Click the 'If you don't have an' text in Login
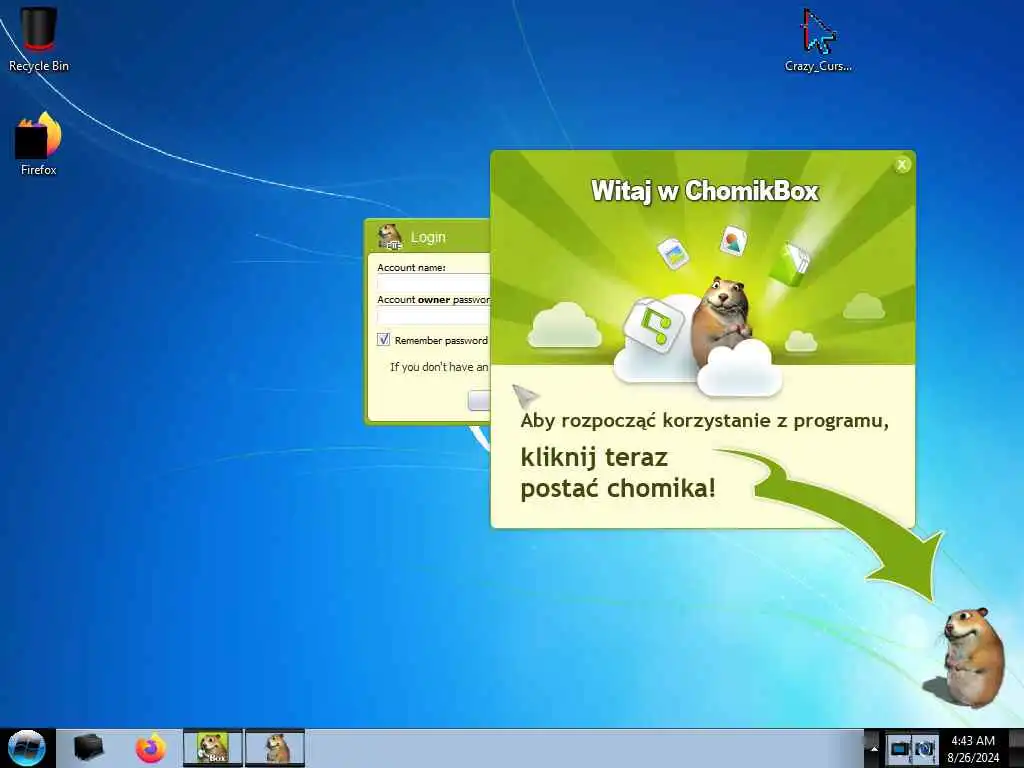 click(x=439, y=367)
